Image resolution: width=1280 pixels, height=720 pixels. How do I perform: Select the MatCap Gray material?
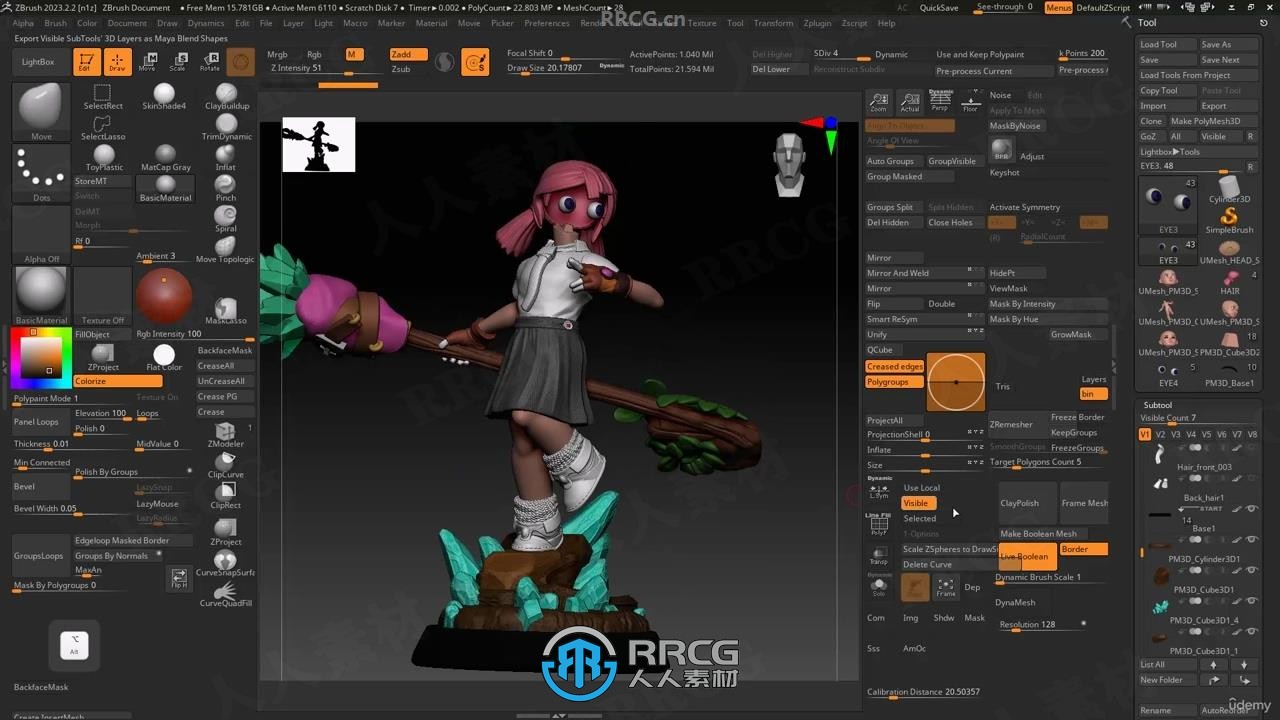pyautogui.click(x=166, y=159)
